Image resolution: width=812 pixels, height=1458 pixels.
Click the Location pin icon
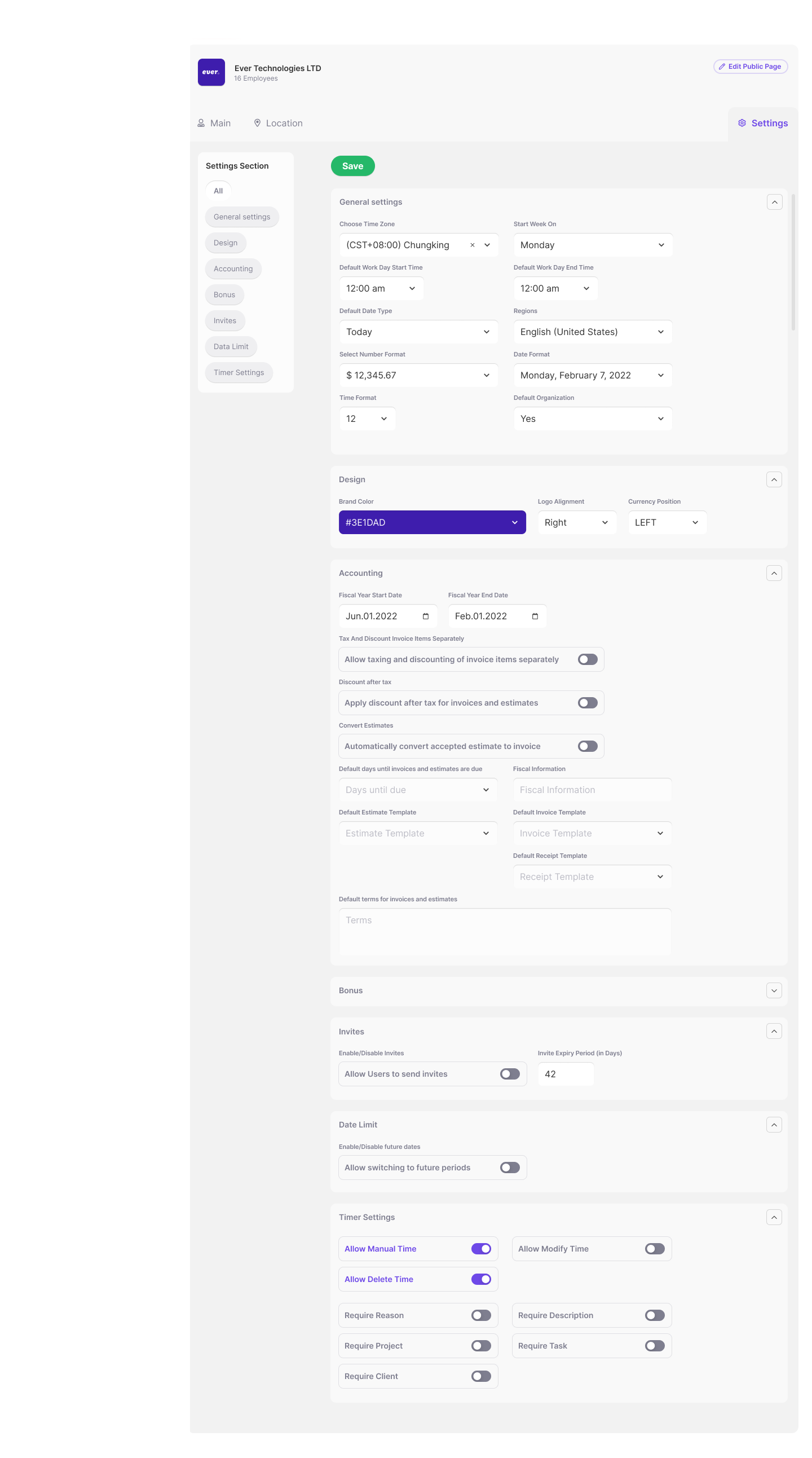coord(258,123)
